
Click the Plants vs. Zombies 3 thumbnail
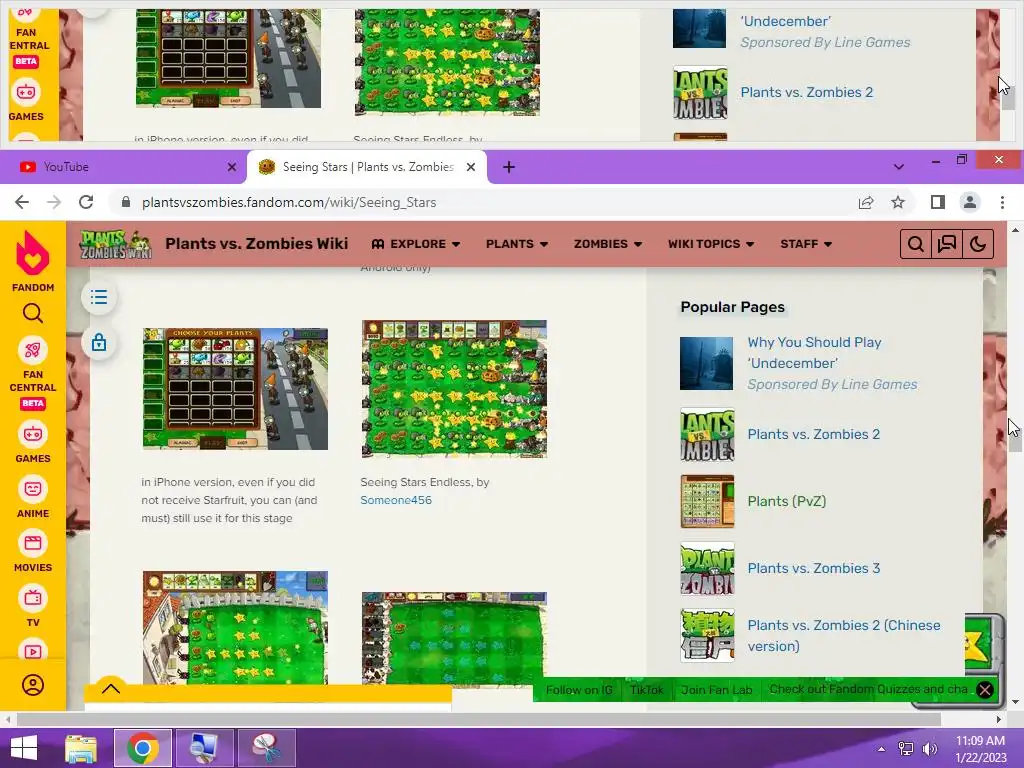click(x=707, y=568)
